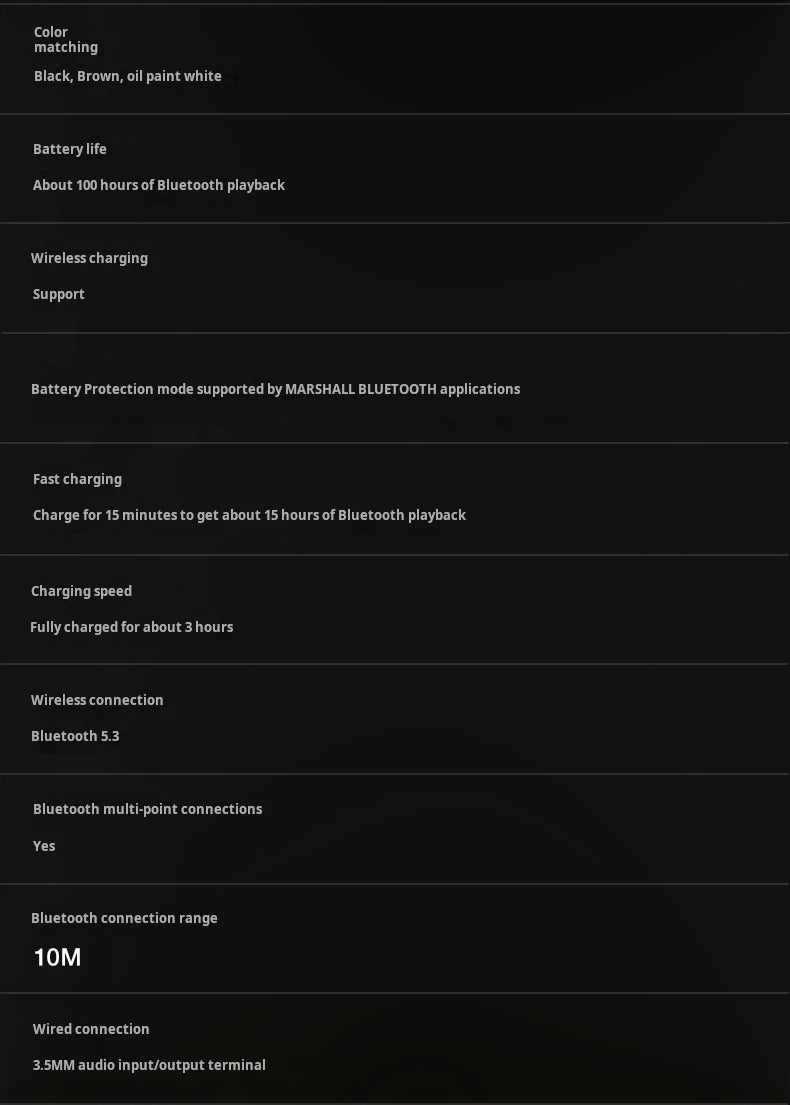Click the 'Bluetooth 5.3' value
Screen dimensions: 790x1105
[75, 736]
